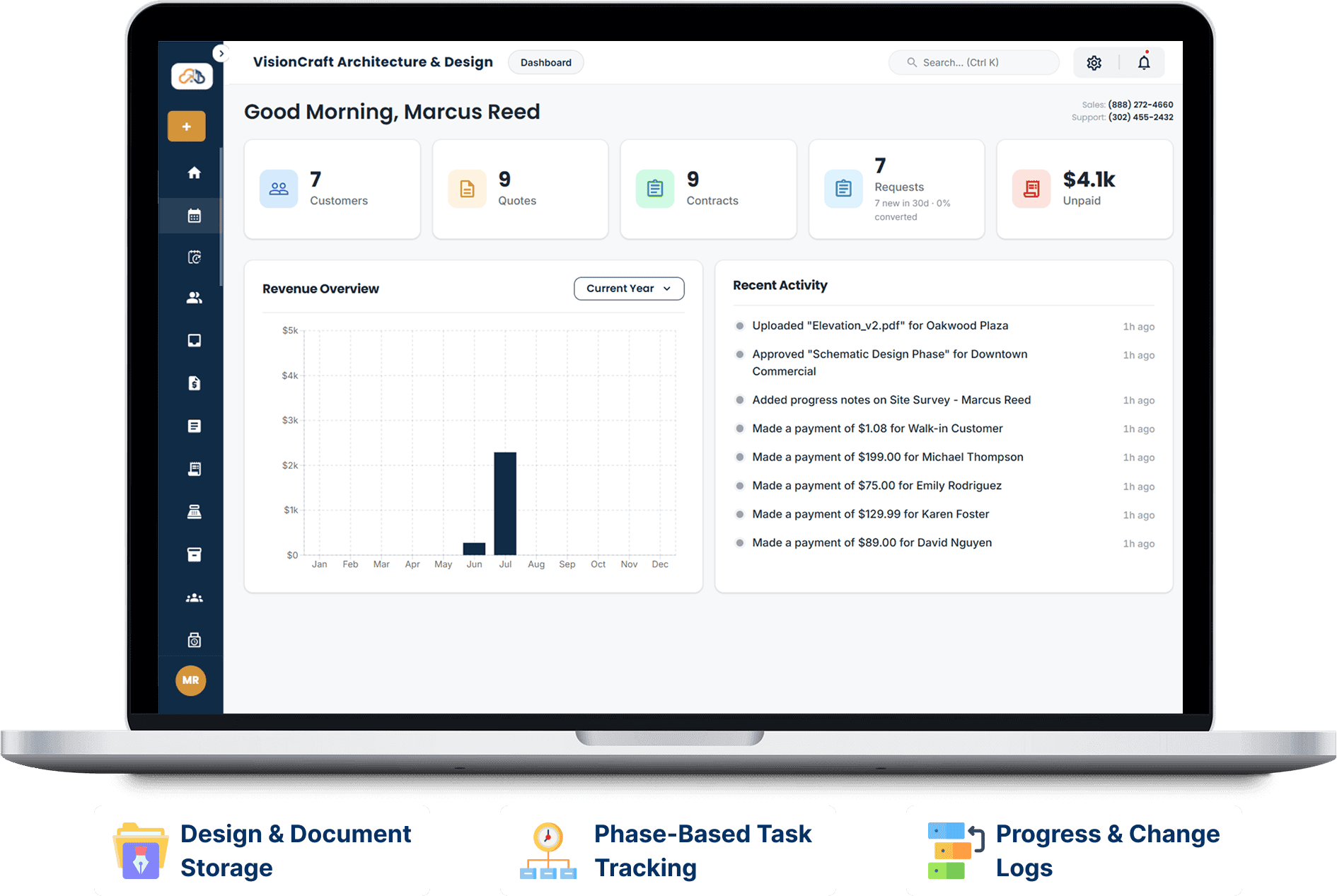
Task: Click payment of $129.99 for Karen Foster
Action: pos(871,514)
